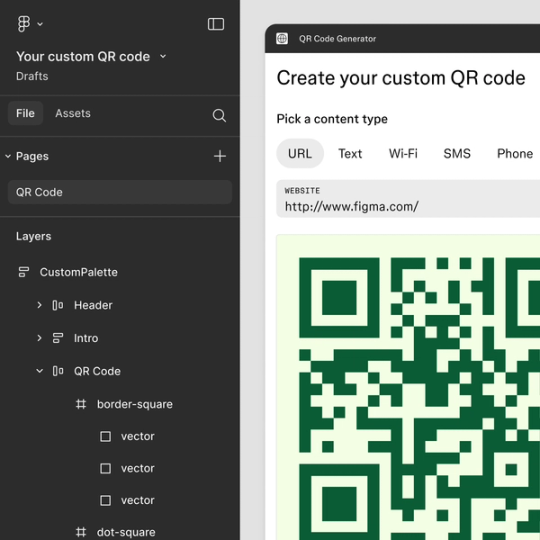Open the Figma menu dropdown arrow

pyautogui.click(x=40, y=24)
